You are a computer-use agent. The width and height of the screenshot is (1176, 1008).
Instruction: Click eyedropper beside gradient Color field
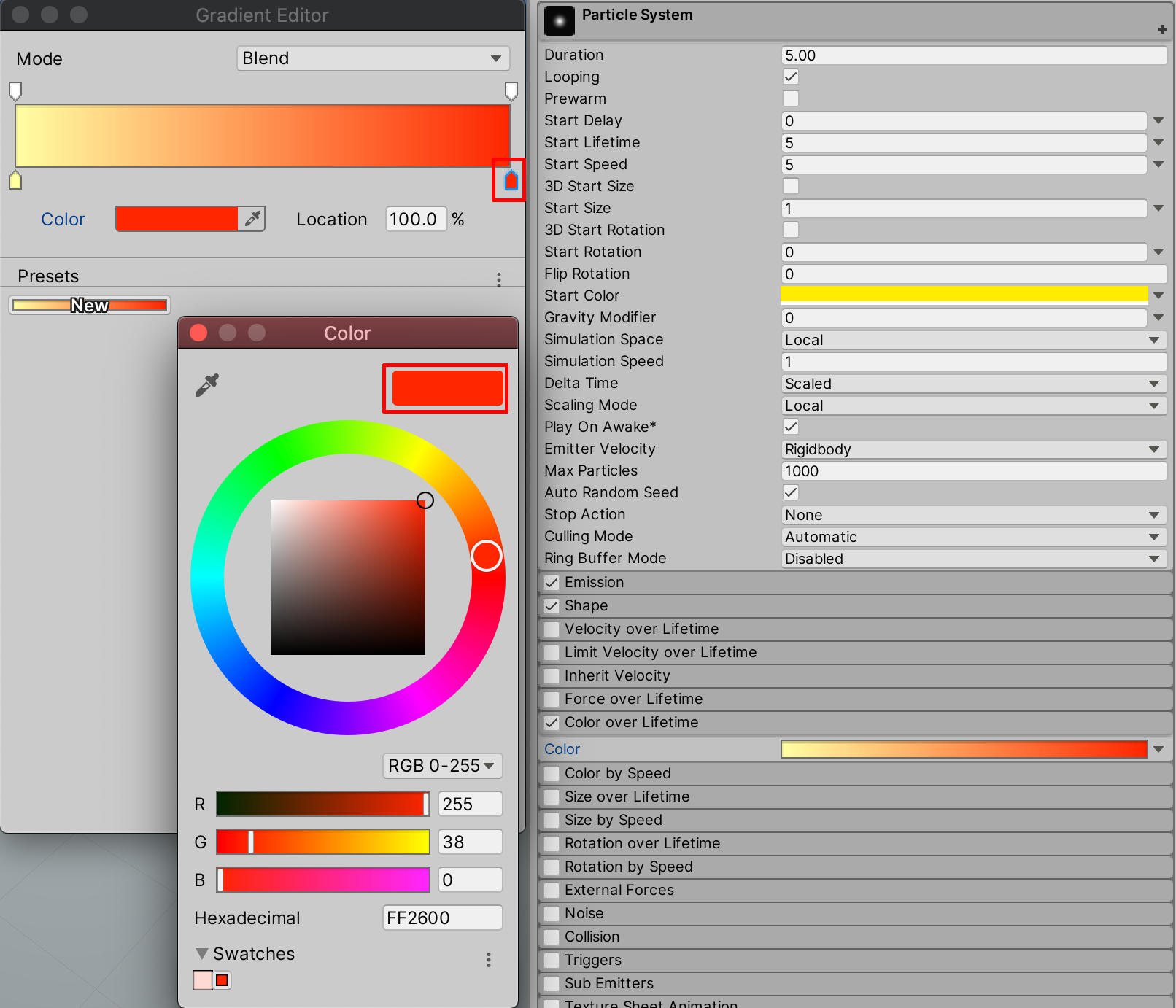(252, 219)
